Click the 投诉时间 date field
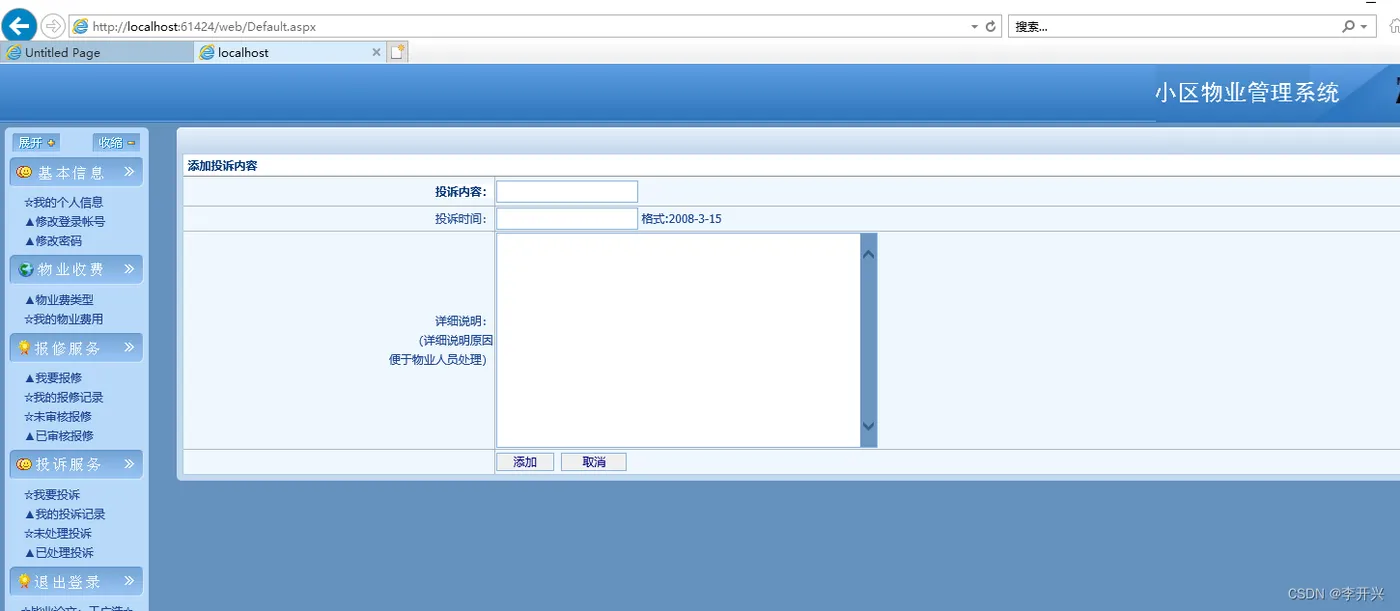This screenshot has width=1400, height=611. pos(567,218)
